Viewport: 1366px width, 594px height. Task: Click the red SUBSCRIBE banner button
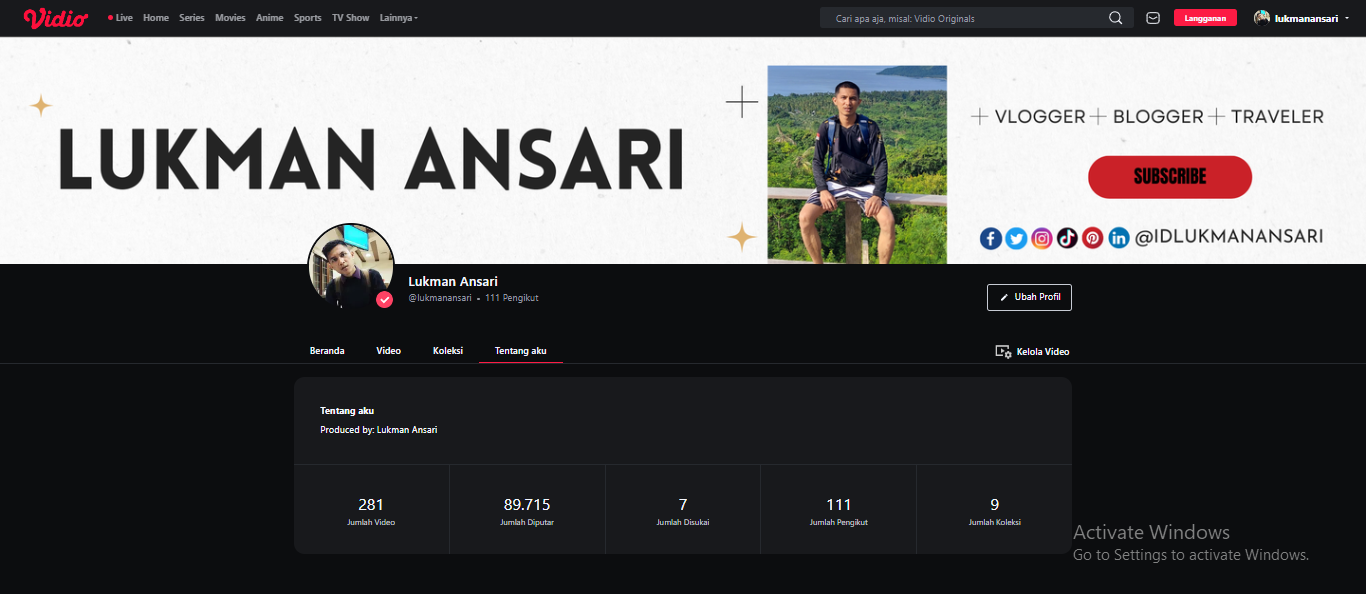(x=1169, y=177)
